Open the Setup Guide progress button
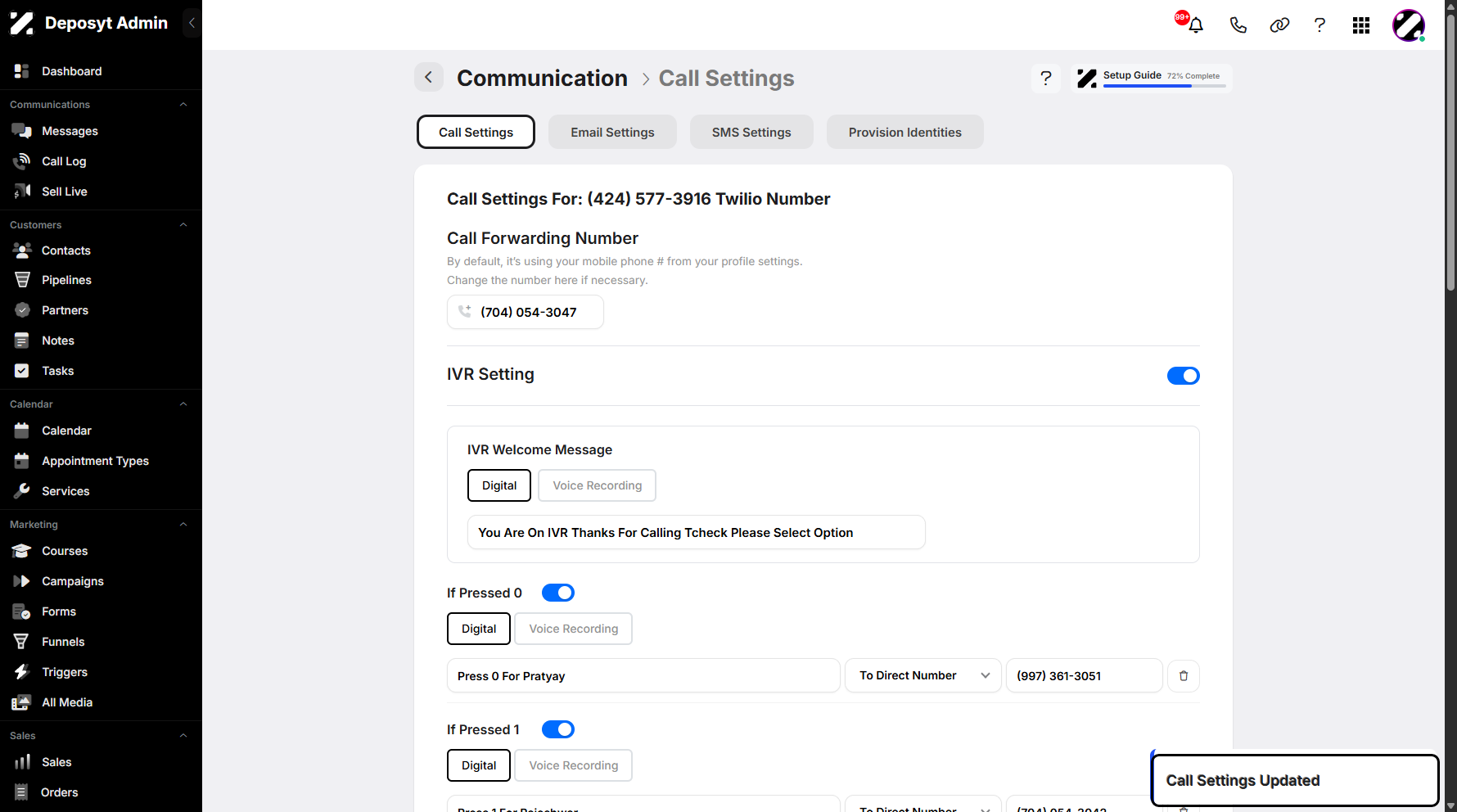Image resolution: width=1457 pixels, height=812 pixels. click(1151, 78)
